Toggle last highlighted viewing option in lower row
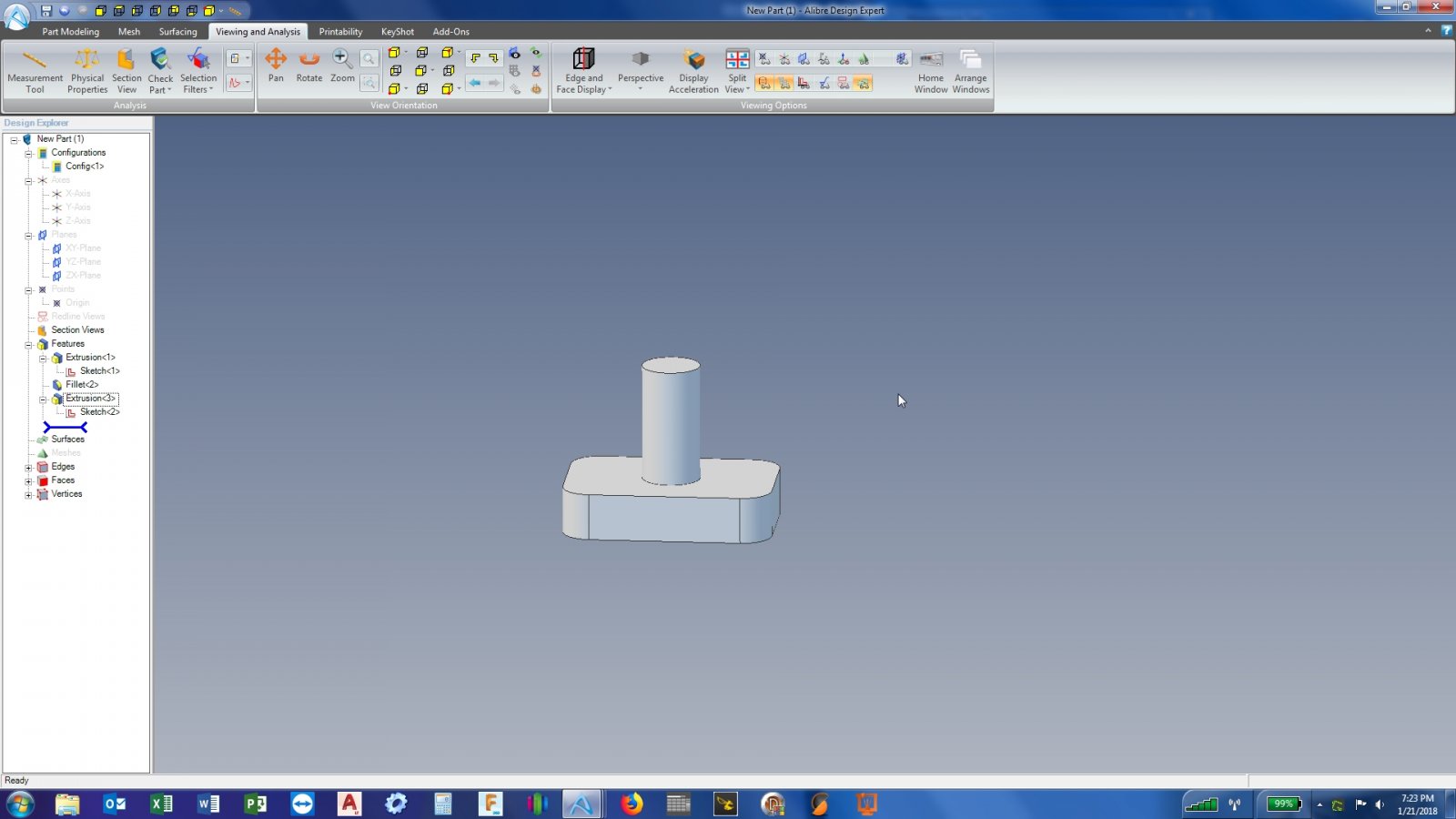This screenshot has width=1456, height=819. (x=863, y=83)
